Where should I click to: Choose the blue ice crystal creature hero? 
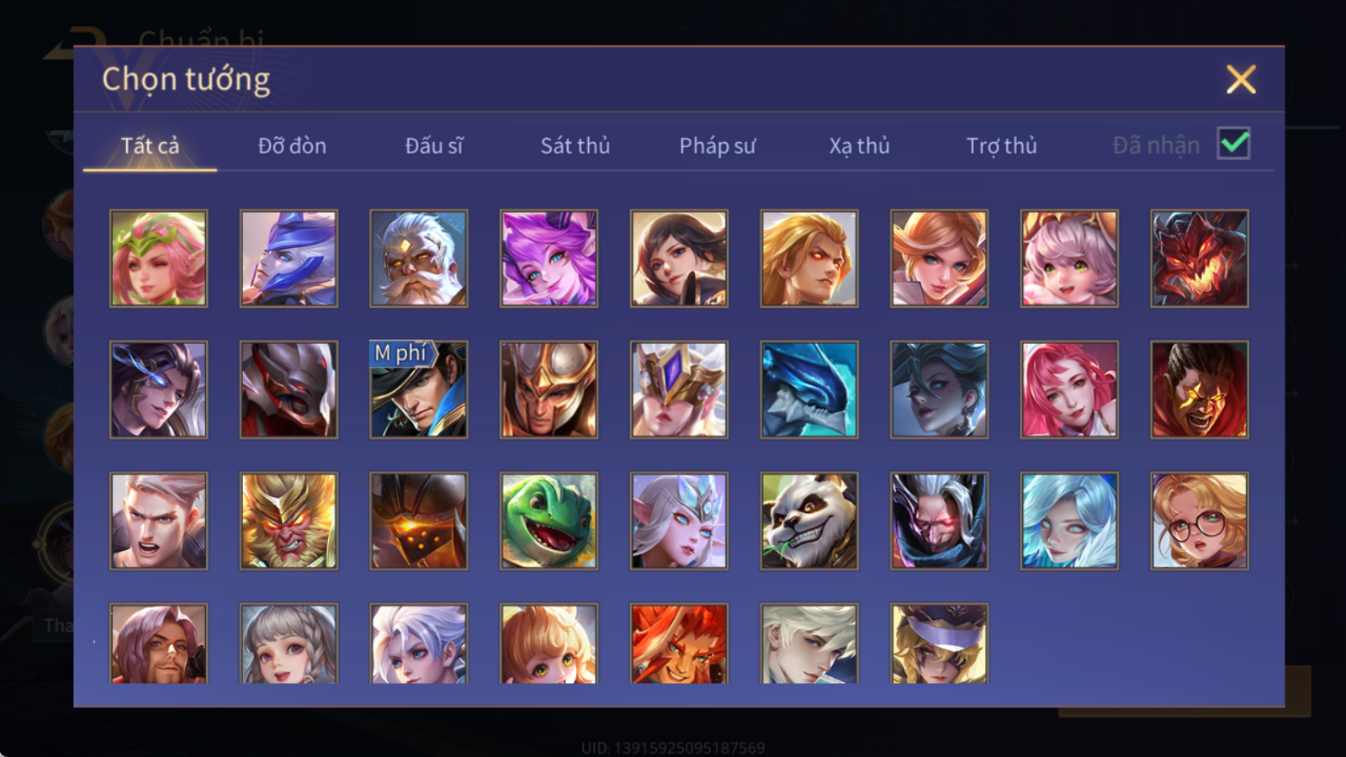tap(809, 390)
